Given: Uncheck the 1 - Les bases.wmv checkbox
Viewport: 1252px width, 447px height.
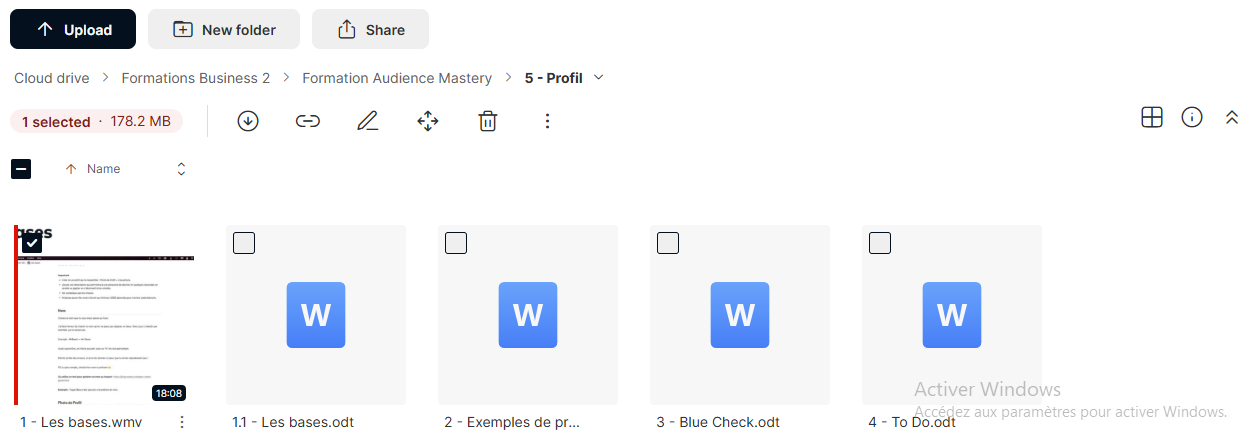Looking at the screenshot, I should coord(32,242).
